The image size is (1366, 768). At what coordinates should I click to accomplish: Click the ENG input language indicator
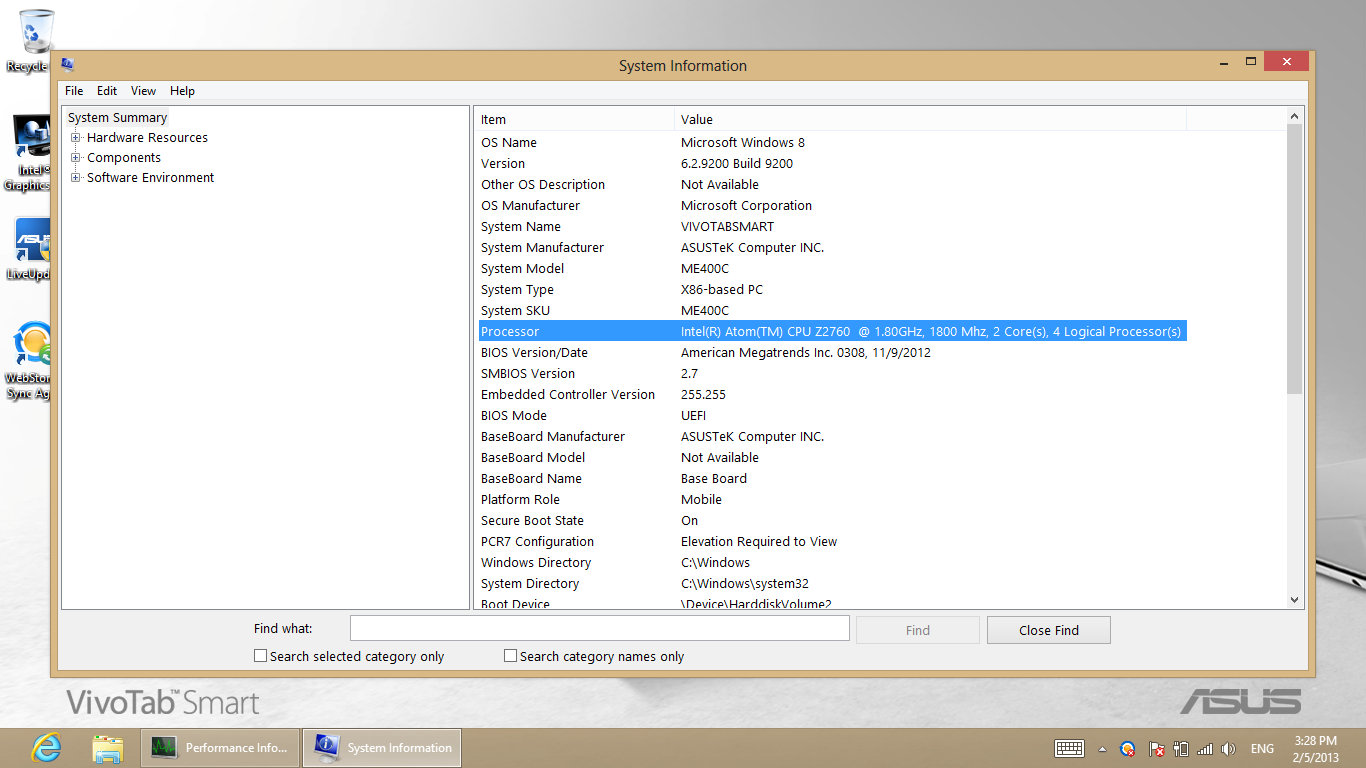1262,749
